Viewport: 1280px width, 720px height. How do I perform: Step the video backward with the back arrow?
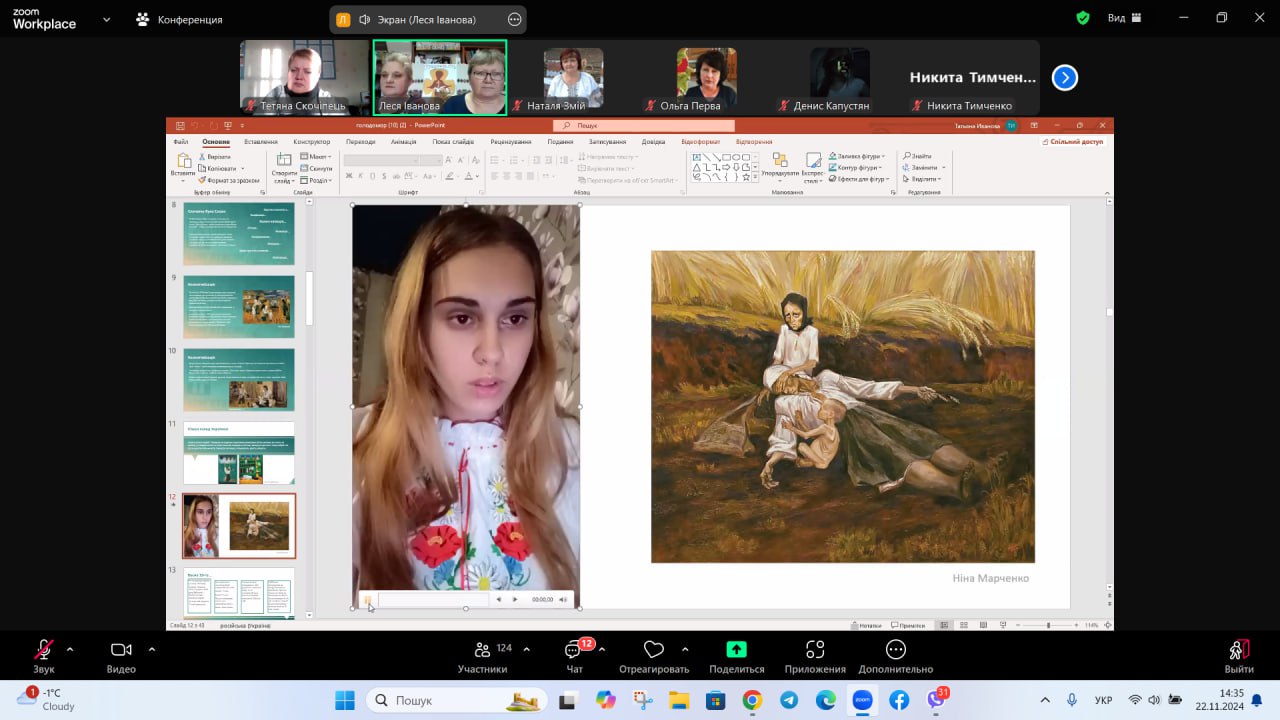499,600
